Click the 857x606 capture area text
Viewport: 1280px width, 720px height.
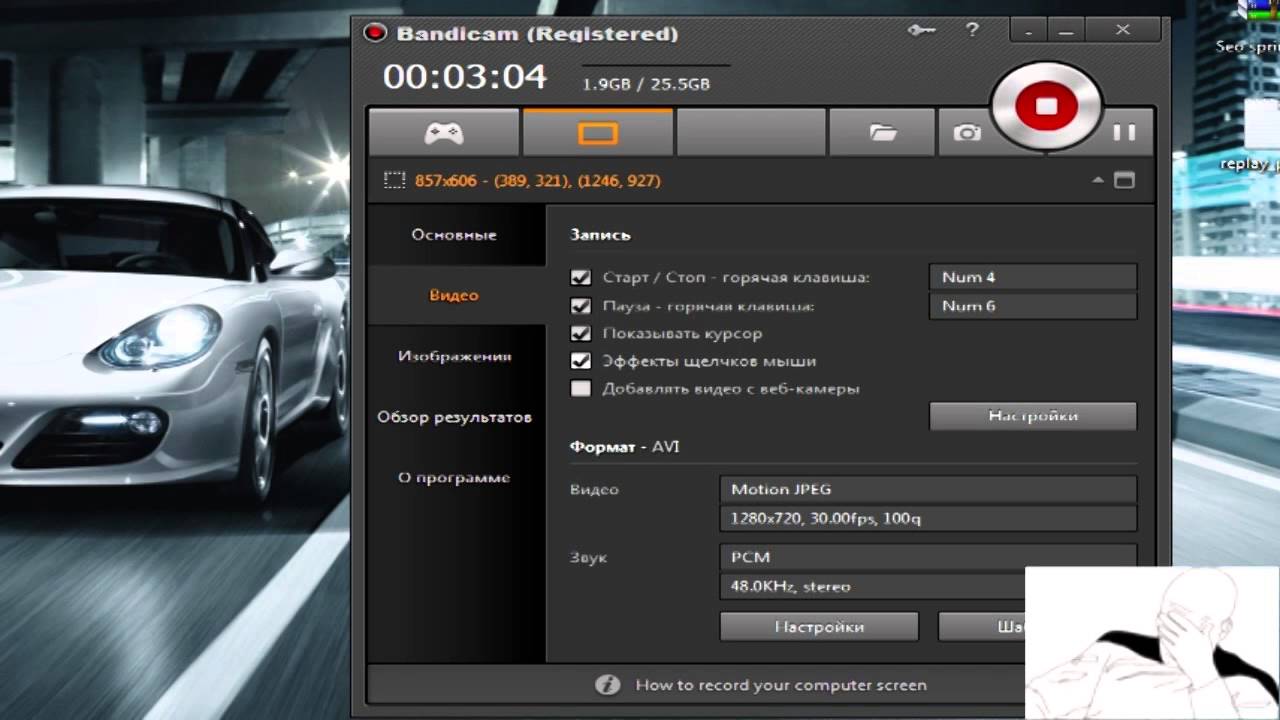(x=537, y=181)
